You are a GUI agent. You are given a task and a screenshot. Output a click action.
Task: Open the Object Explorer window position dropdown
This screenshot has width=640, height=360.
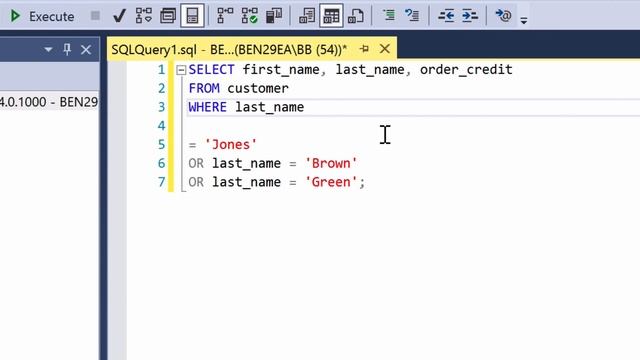pyautogui.click(x=48, y=50)
